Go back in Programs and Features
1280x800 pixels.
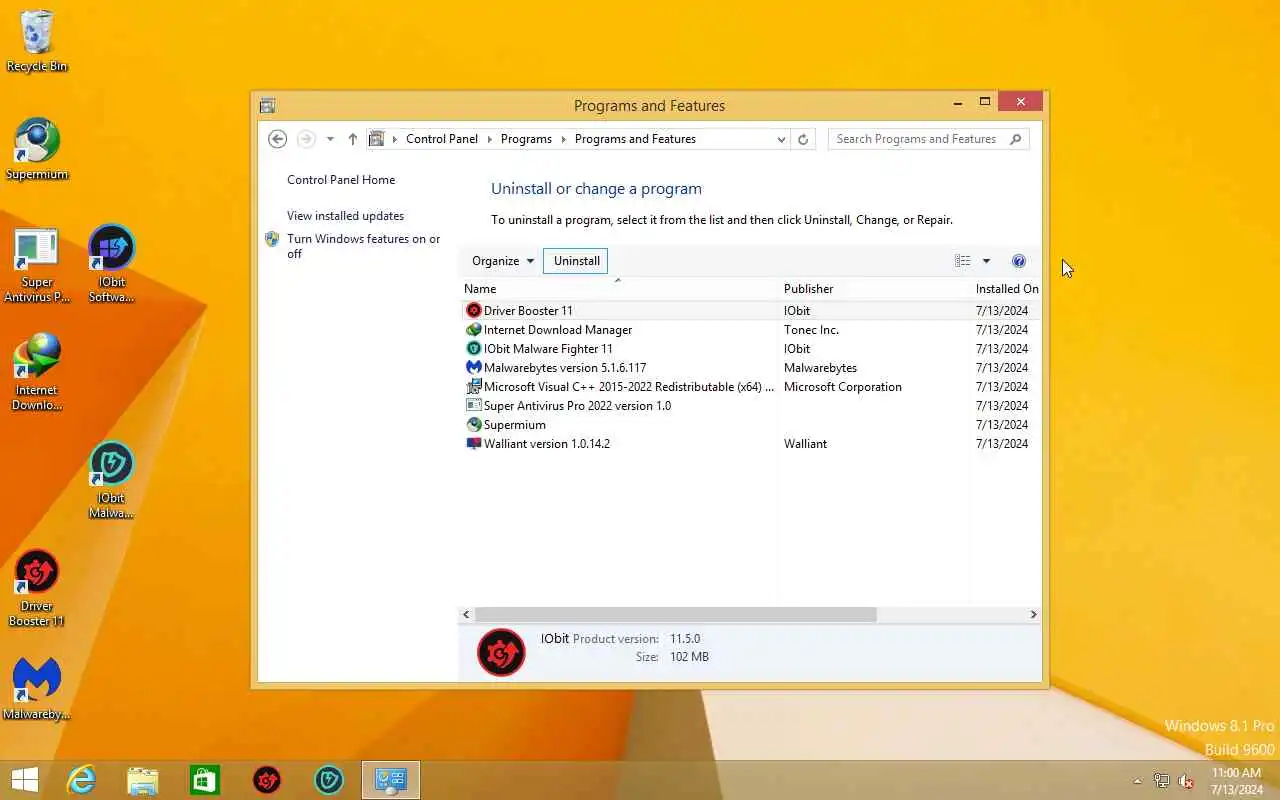[x=278, y=139]
